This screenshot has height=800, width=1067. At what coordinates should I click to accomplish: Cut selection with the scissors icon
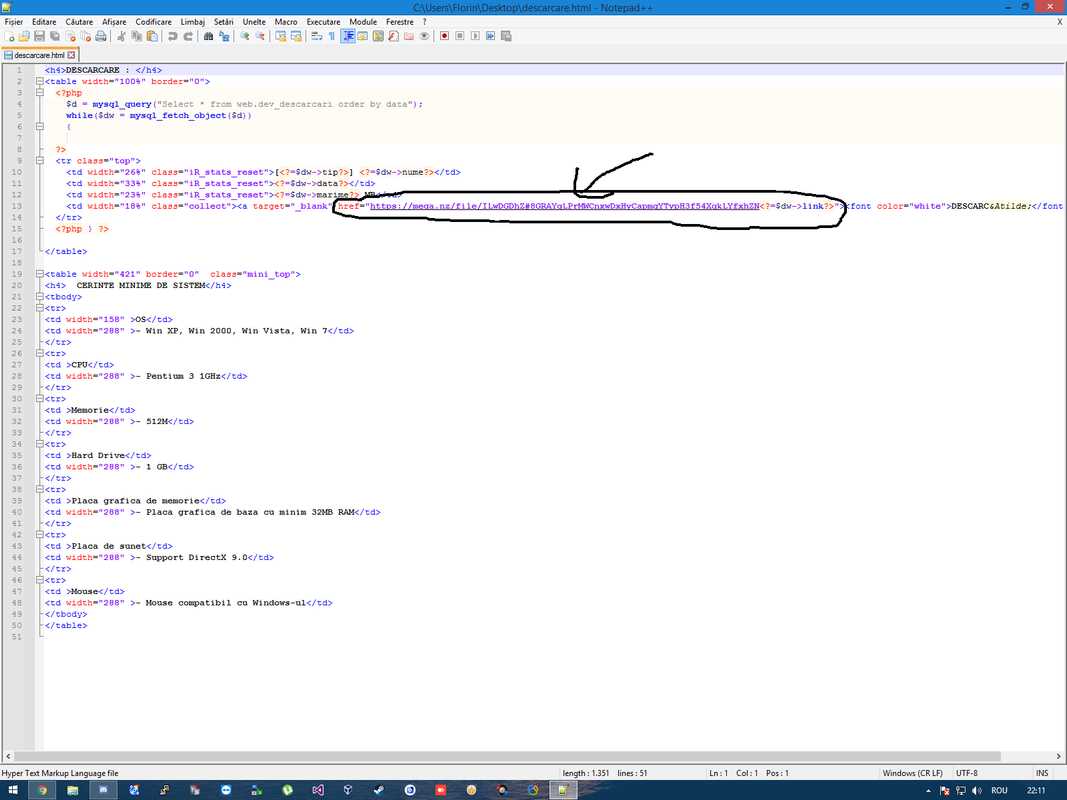(x=121, y=36)
